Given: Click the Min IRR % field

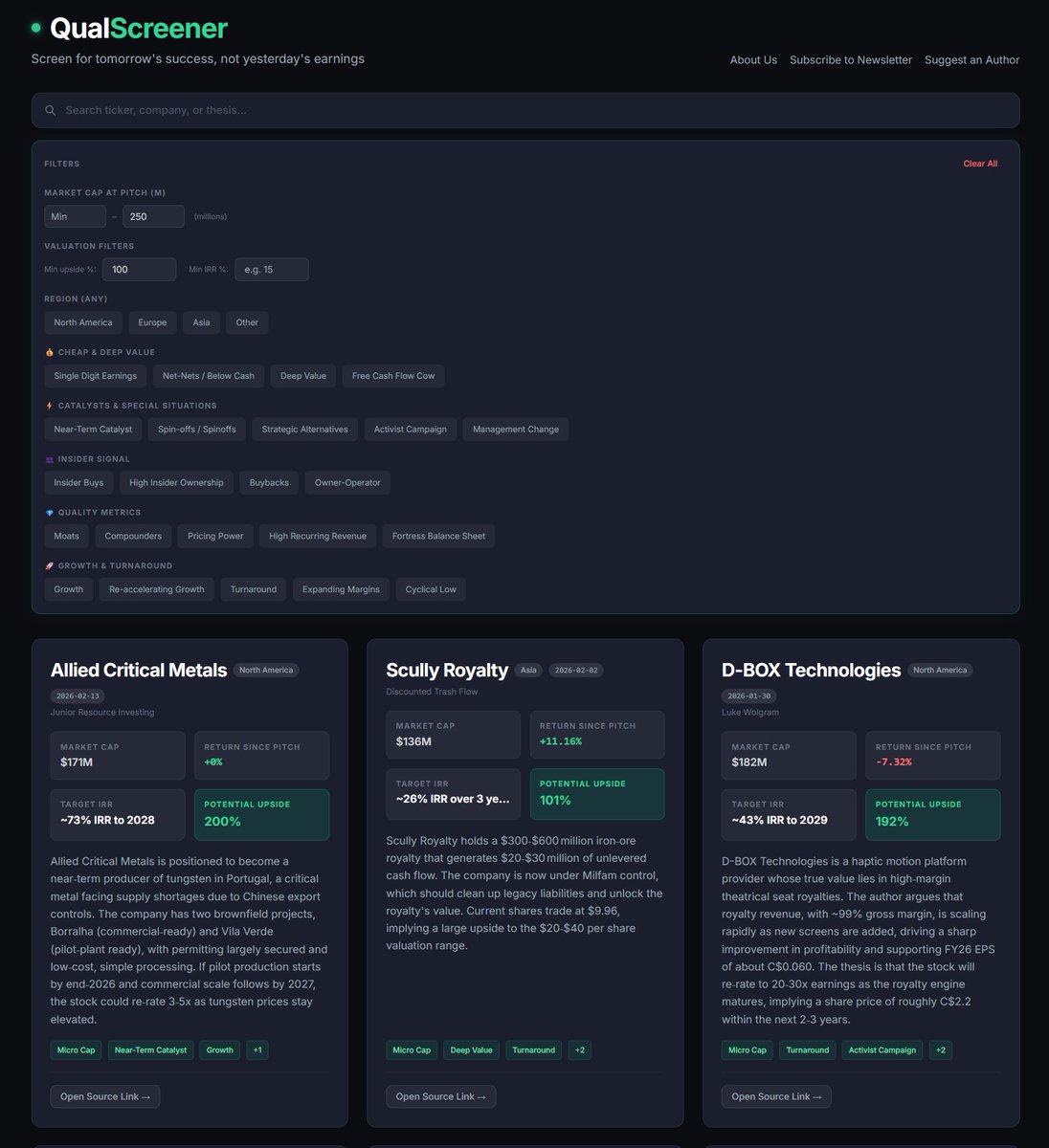Looking at the screenshot, I should [272, 270].
